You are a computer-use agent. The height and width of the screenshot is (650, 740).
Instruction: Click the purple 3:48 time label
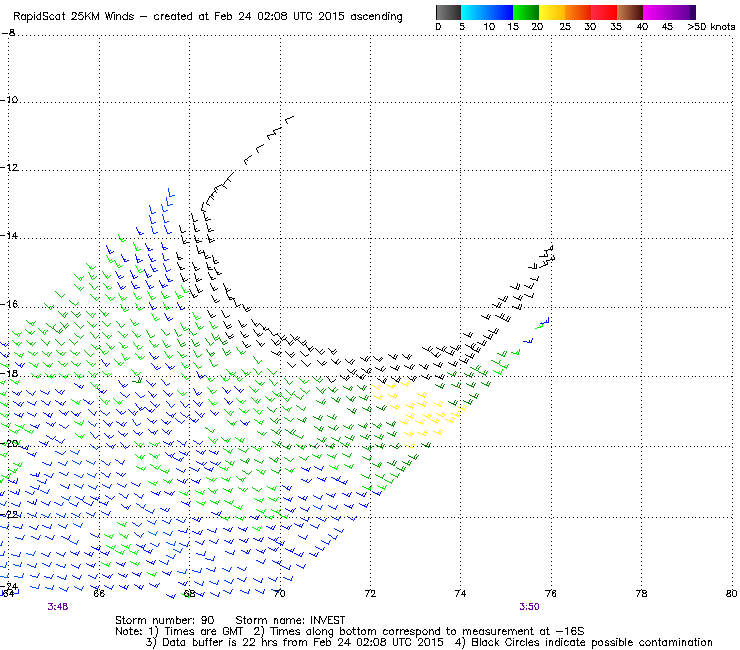tap(58, 607)
